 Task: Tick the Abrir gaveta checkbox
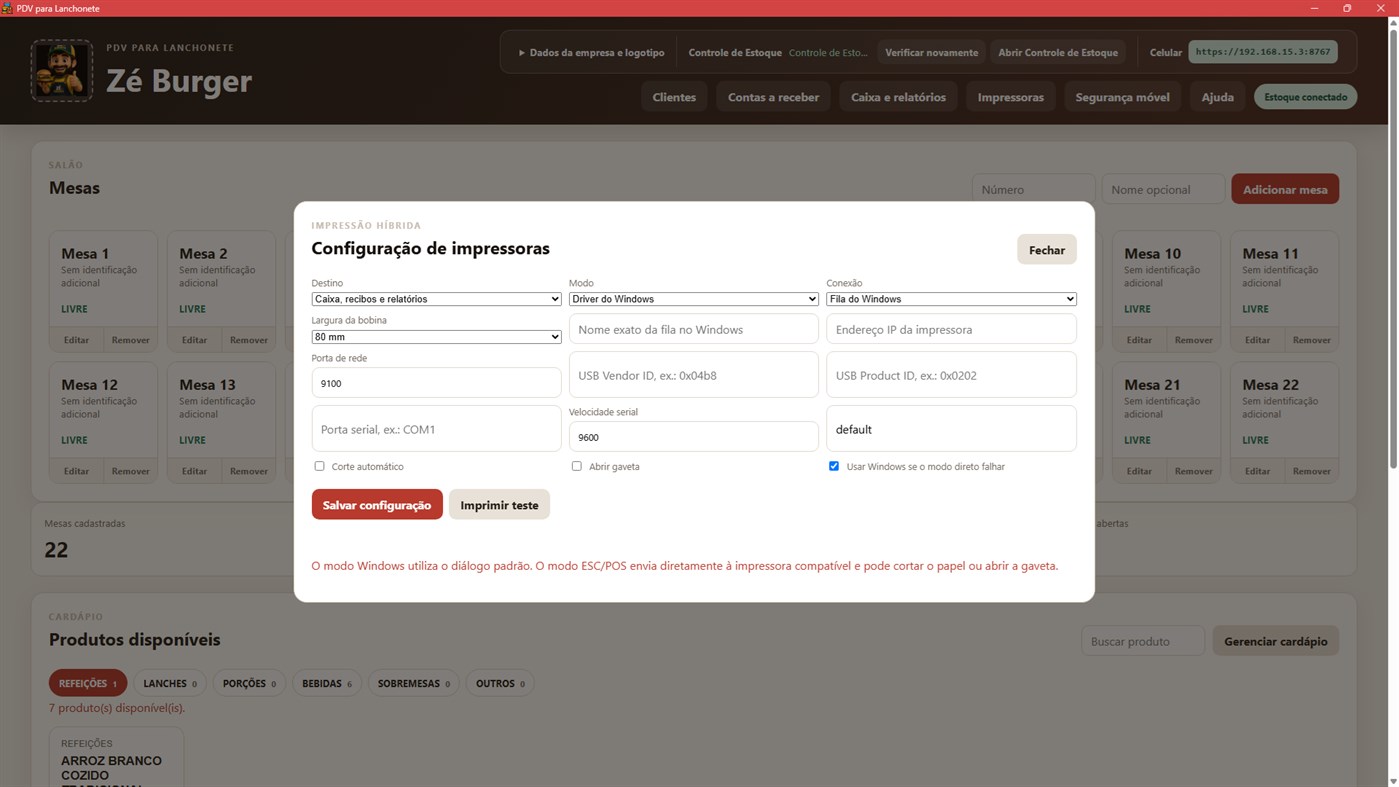pyautogui.click(x=577, y=466)
